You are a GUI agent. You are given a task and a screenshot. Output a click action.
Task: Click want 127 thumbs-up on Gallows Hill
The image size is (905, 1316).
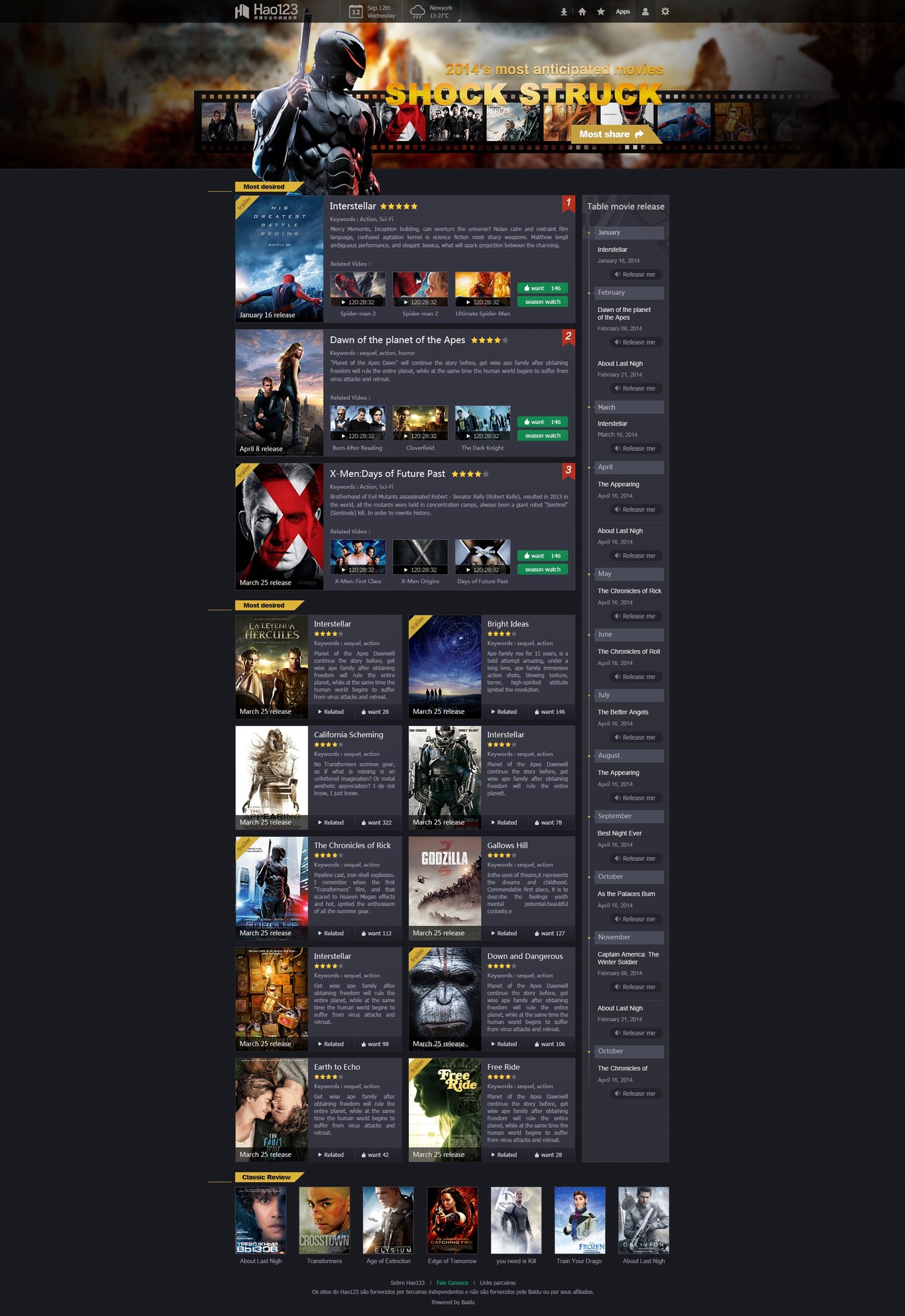(549, 933)
